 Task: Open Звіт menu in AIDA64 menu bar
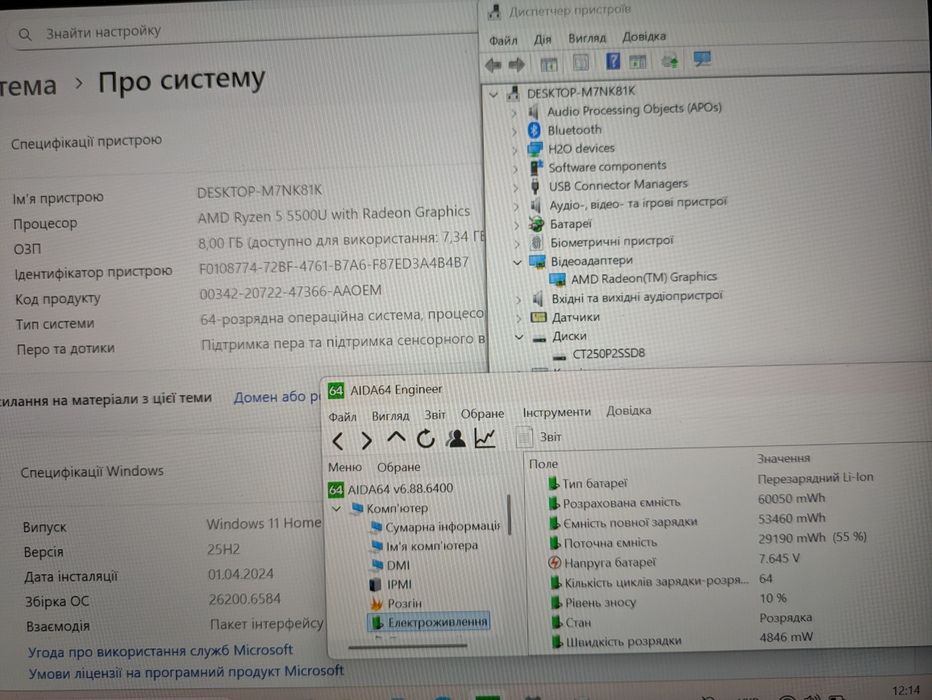point(434,415)
